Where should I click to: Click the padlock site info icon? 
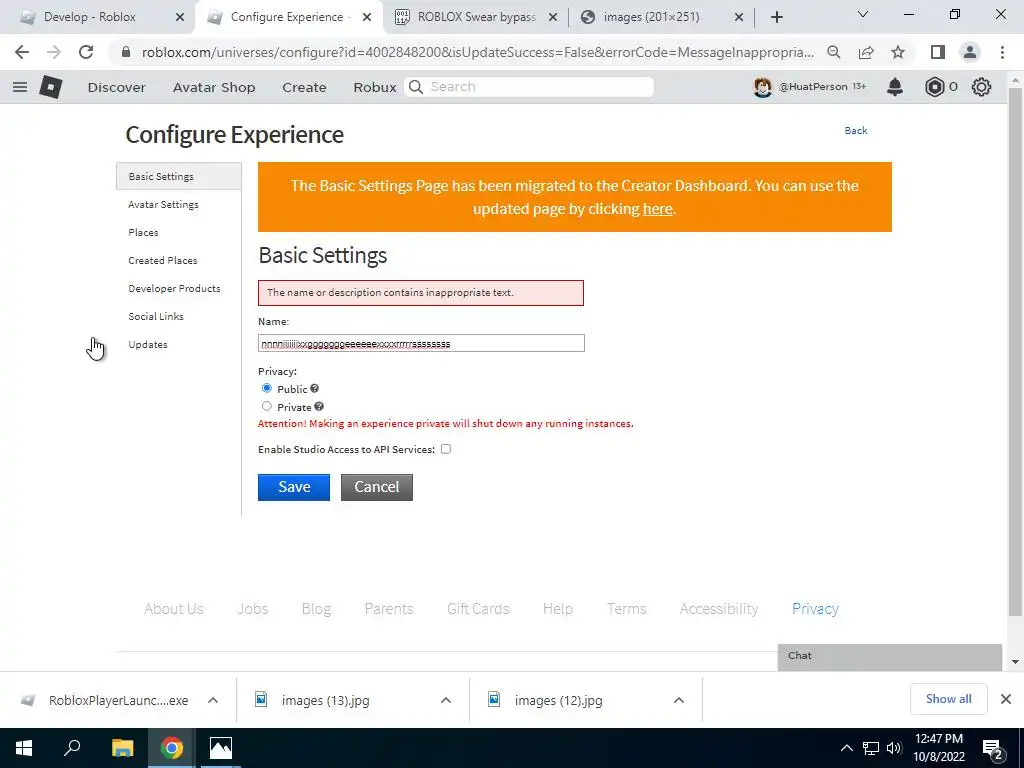point(126,52)
